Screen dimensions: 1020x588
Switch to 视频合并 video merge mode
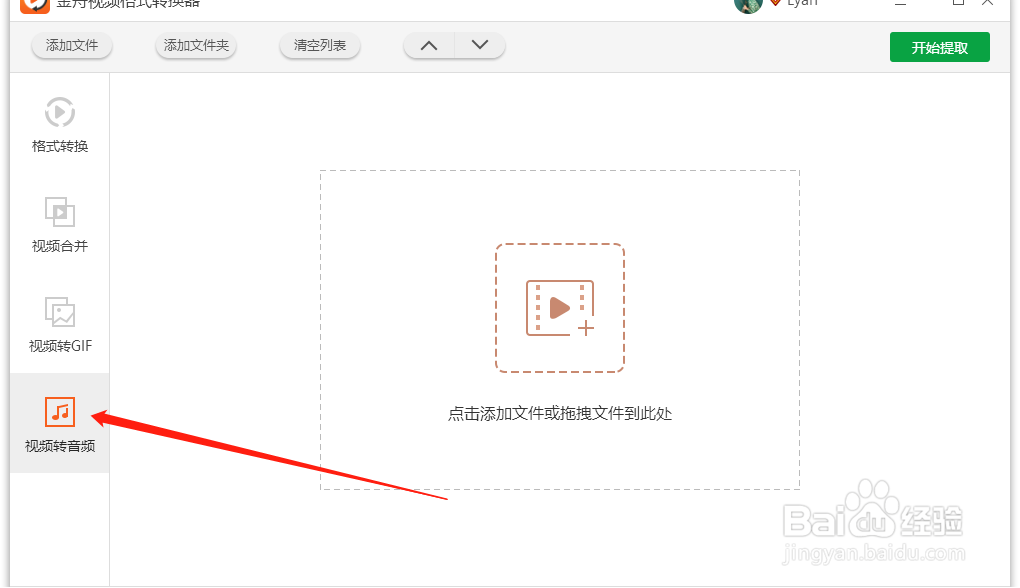click(x=60, y=224)
